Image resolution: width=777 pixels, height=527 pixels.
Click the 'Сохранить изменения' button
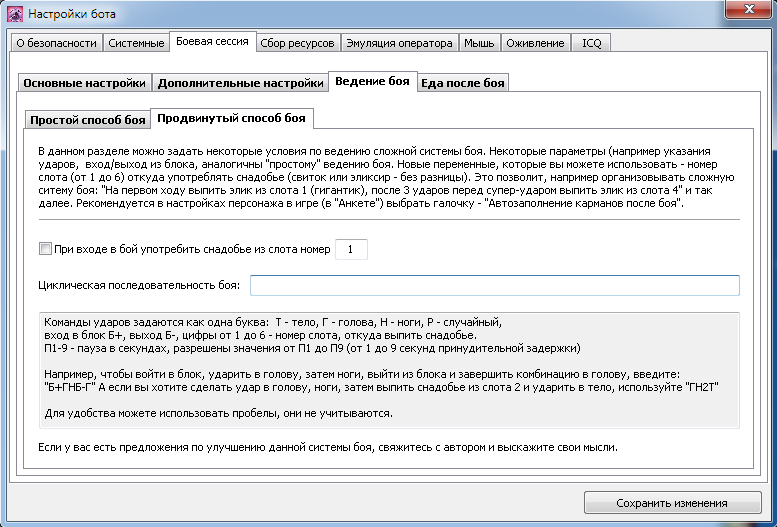pos(672,503)
